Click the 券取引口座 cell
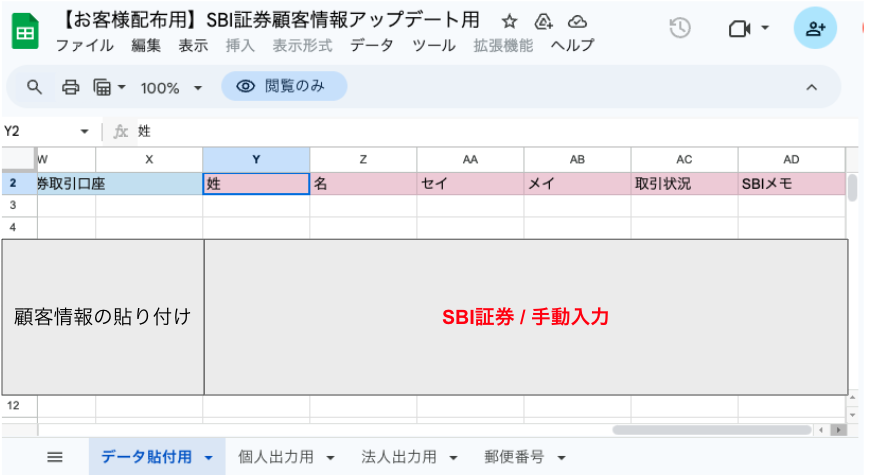This screenshot has height=475, width=869. click(120, 183)
